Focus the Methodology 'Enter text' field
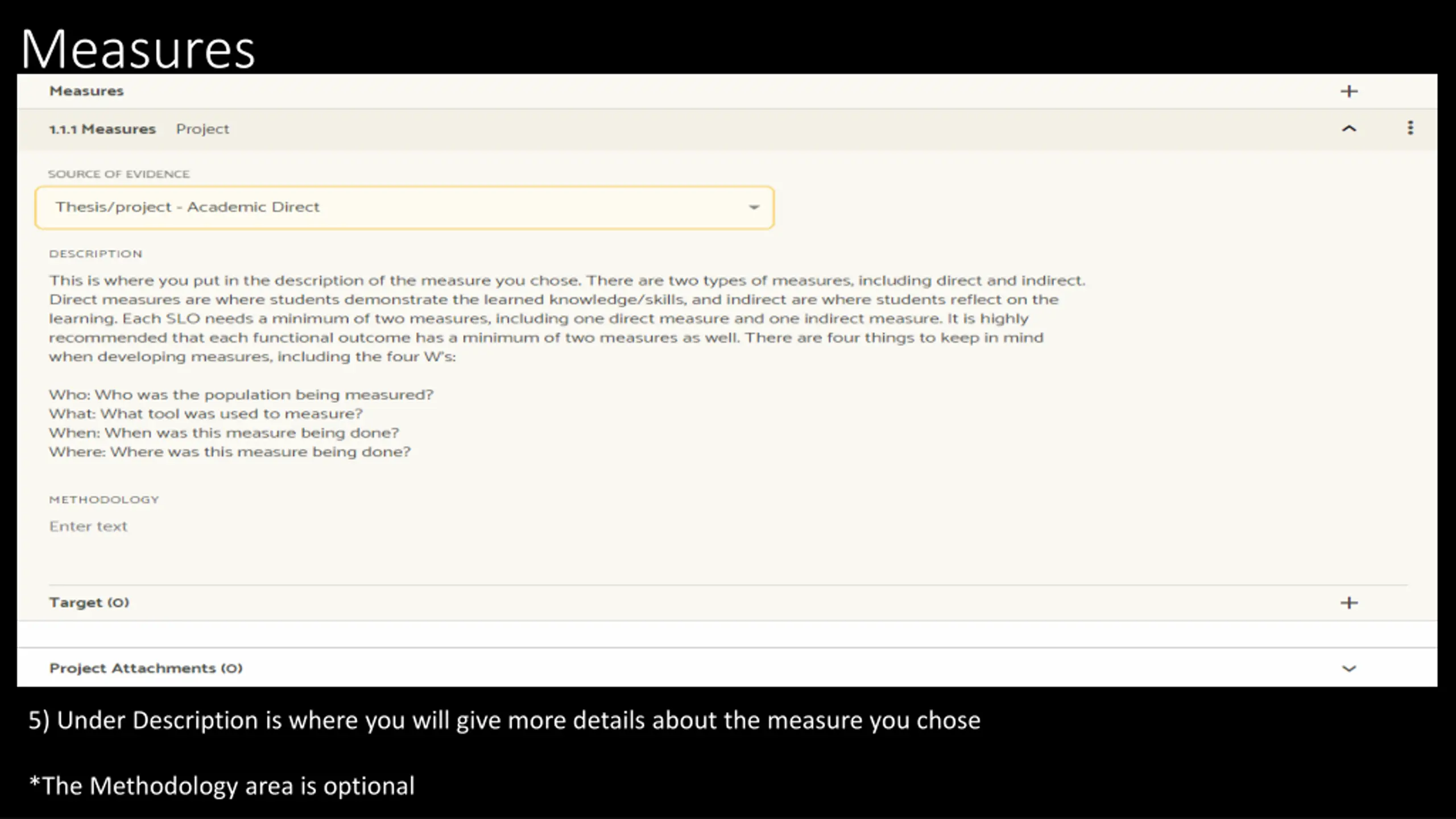The image size is (1456, 819). click(88, 527)
